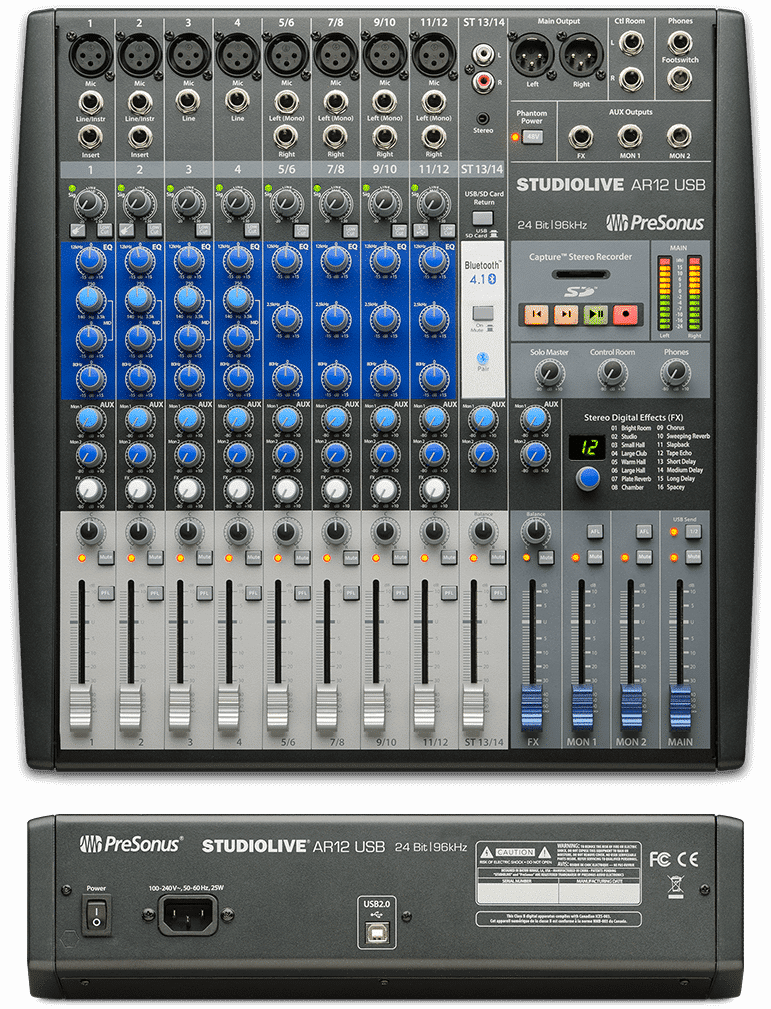Mute channel 1
The height and width of the screenshot is (1009, 771).
pos(106,557)
